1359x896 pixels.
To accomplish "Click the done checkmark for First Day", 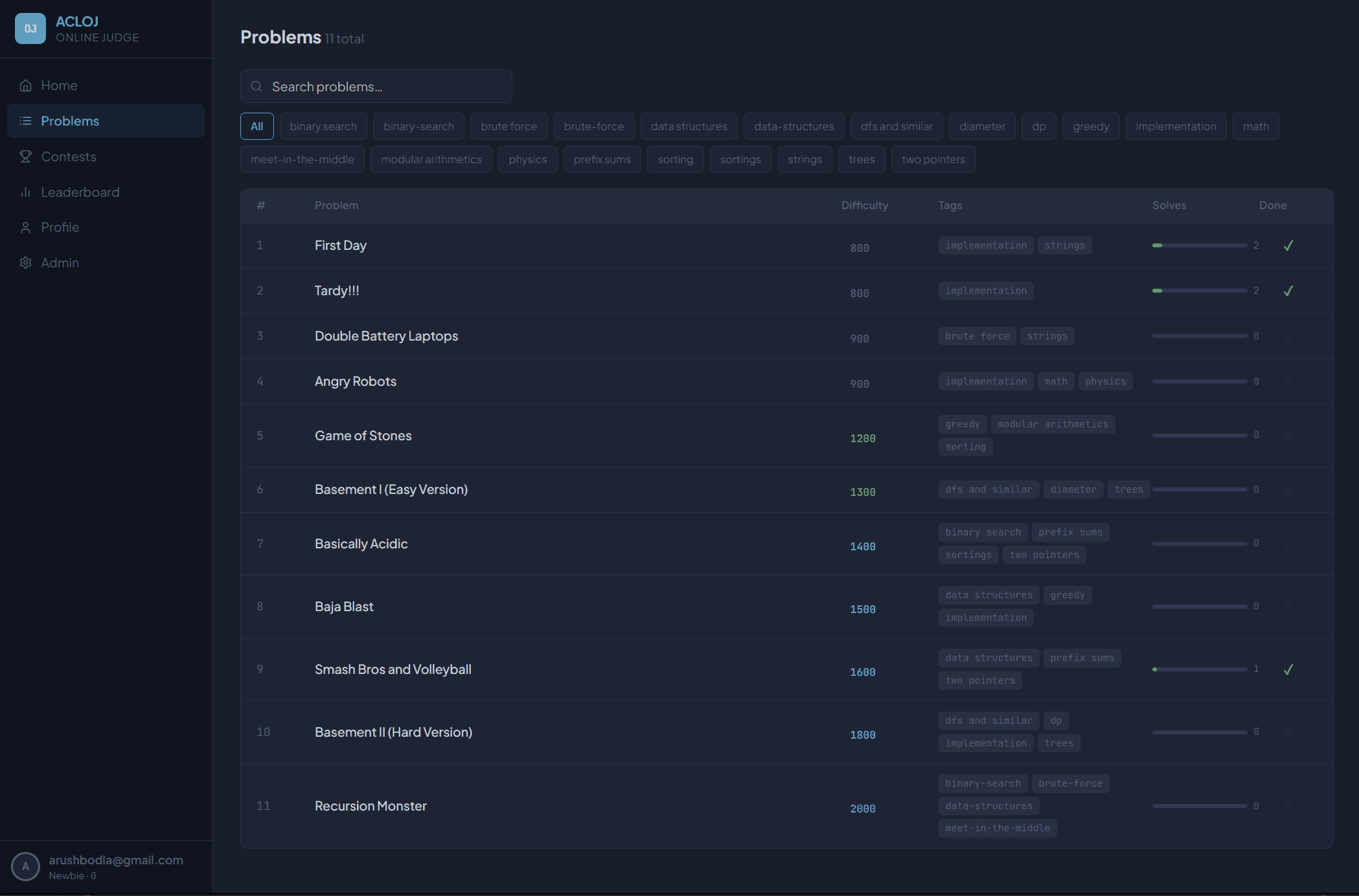I will pos(1288,245).
